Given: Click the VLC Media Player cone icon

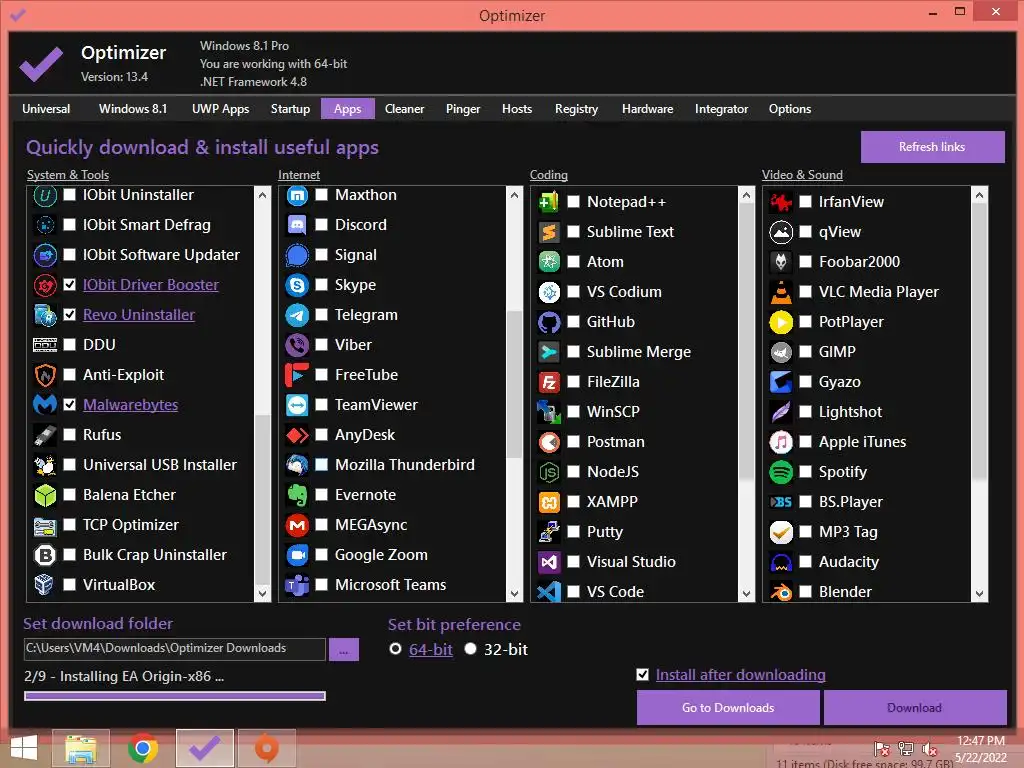Looking at the screenshot, I should pyautogui.click(x=781, y=292).
